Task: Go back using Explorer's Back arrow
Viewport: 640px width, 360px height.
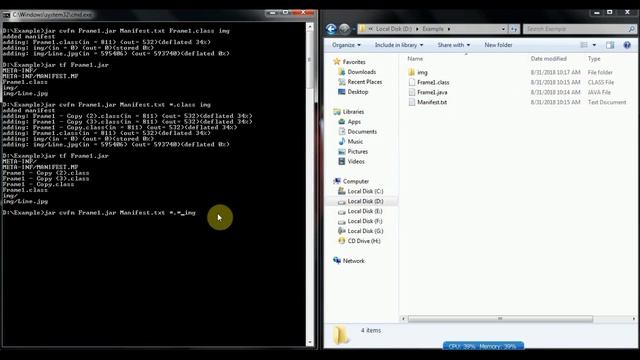Action: [331, 29]
